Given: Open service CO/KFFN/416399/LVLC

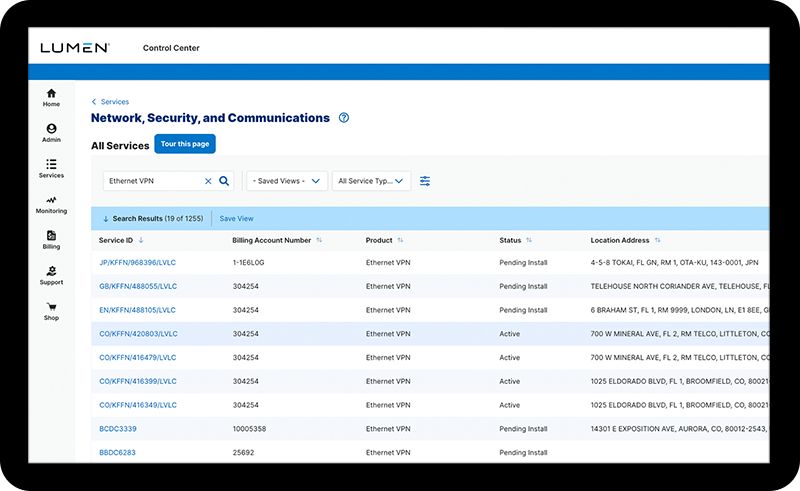Looking at the screenshot, I should [x=138, y=381].
